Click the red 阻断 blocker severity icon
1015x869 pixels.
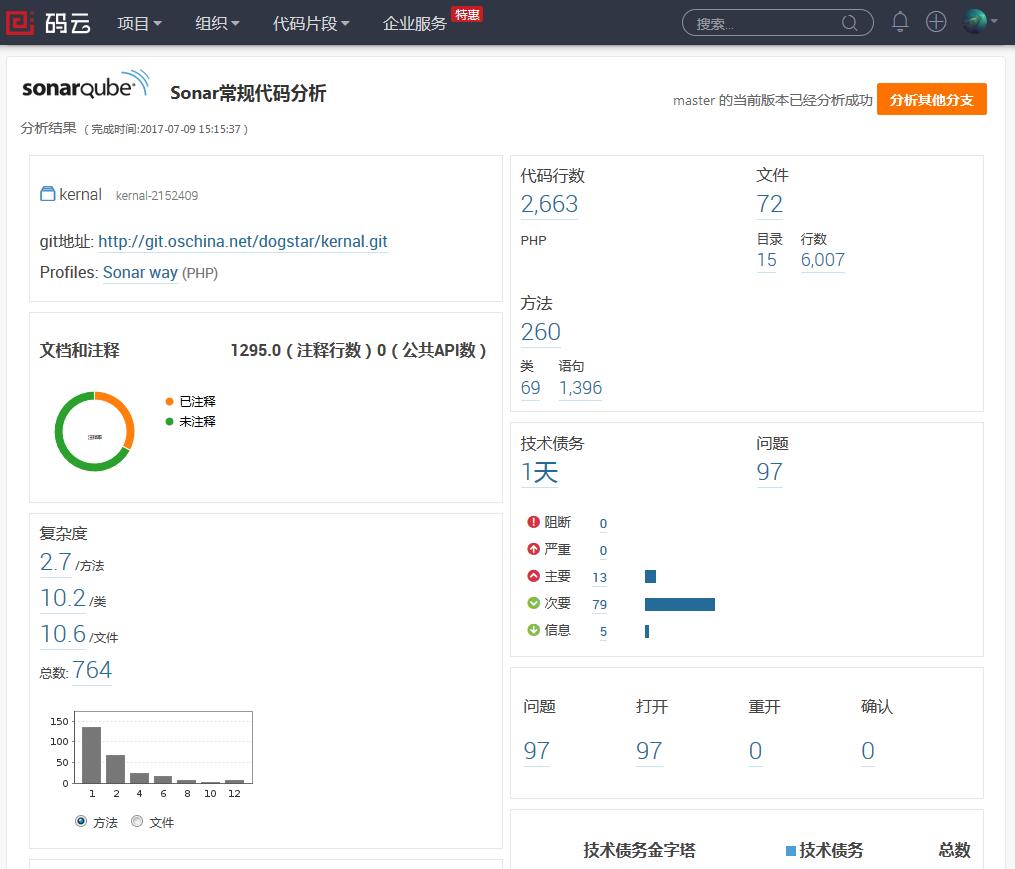coord(533,522)
